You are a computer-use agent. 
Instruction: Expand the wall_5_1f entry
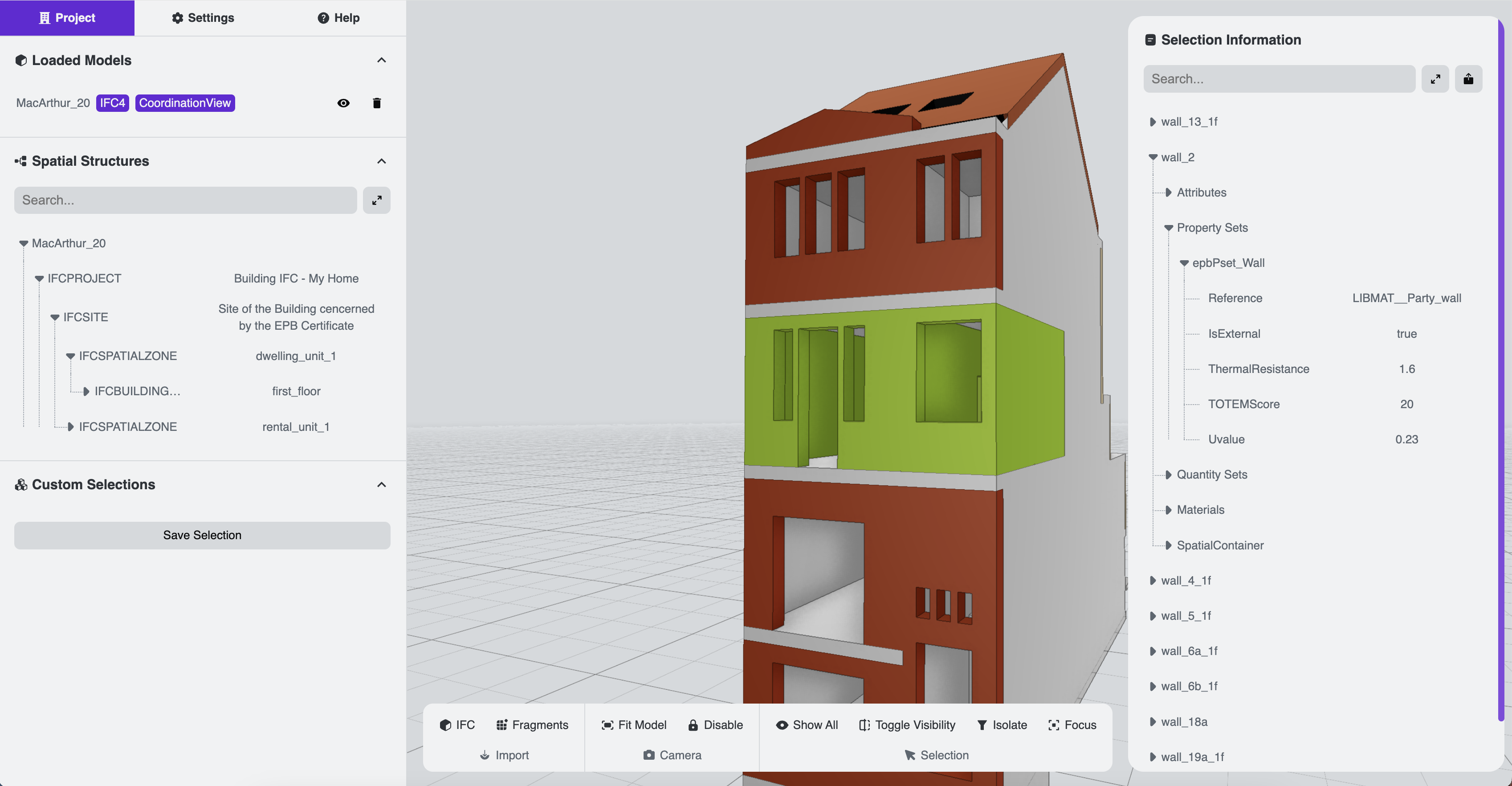(1153, 616)
